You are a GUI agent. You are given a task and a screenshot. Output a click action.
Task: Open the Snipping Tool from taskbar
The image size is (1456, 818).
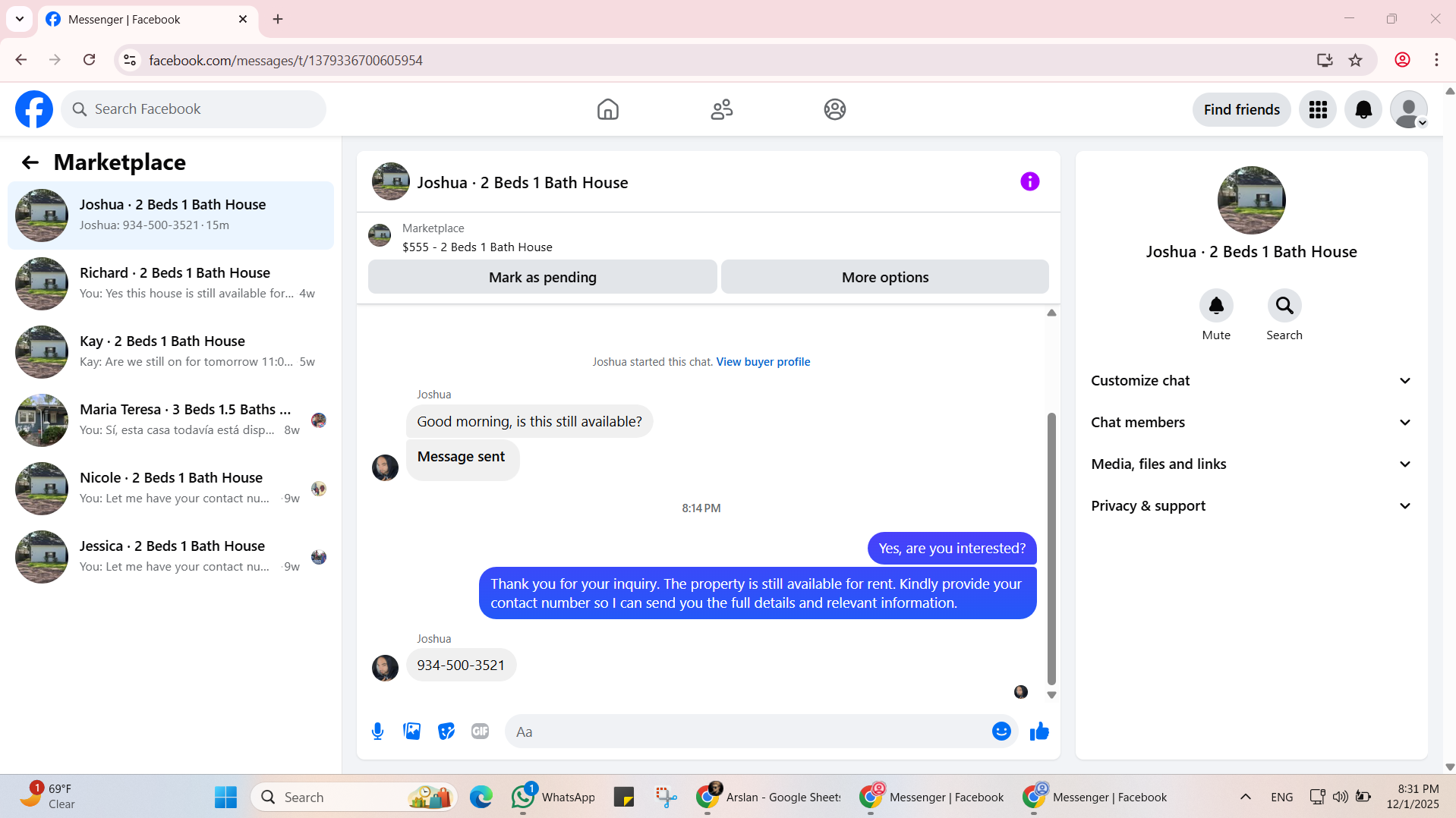666,798
